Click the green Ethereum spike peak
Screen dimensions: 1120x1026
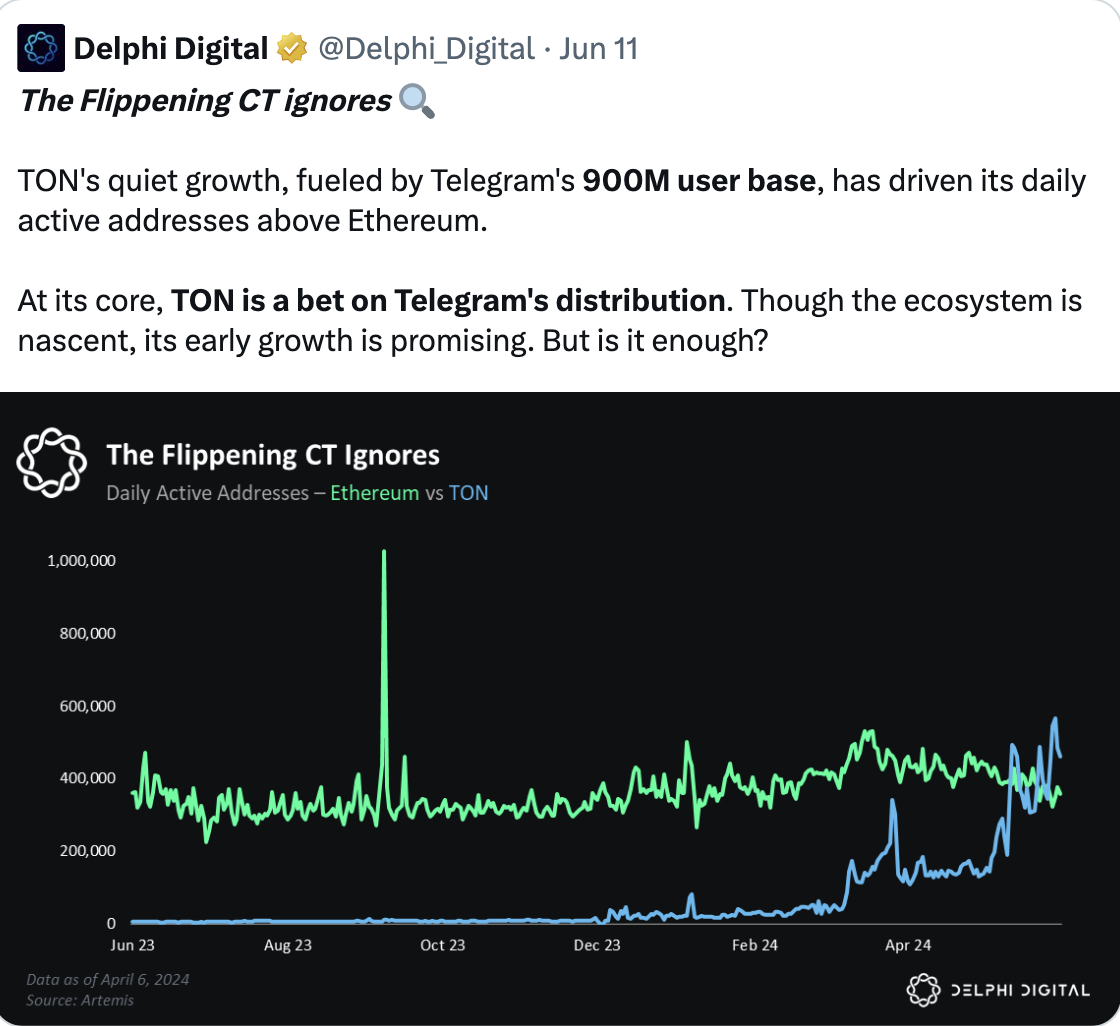[x=384, y=552]
